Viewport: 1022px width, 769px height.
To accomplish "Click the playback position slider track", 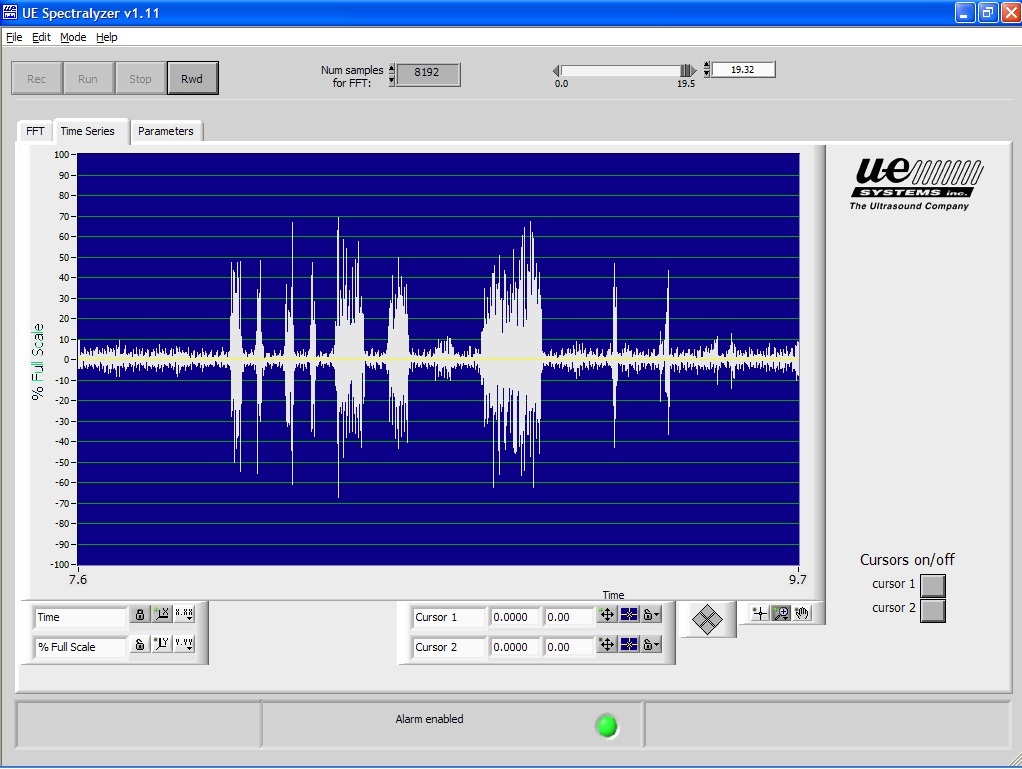I will click(620, 70).
